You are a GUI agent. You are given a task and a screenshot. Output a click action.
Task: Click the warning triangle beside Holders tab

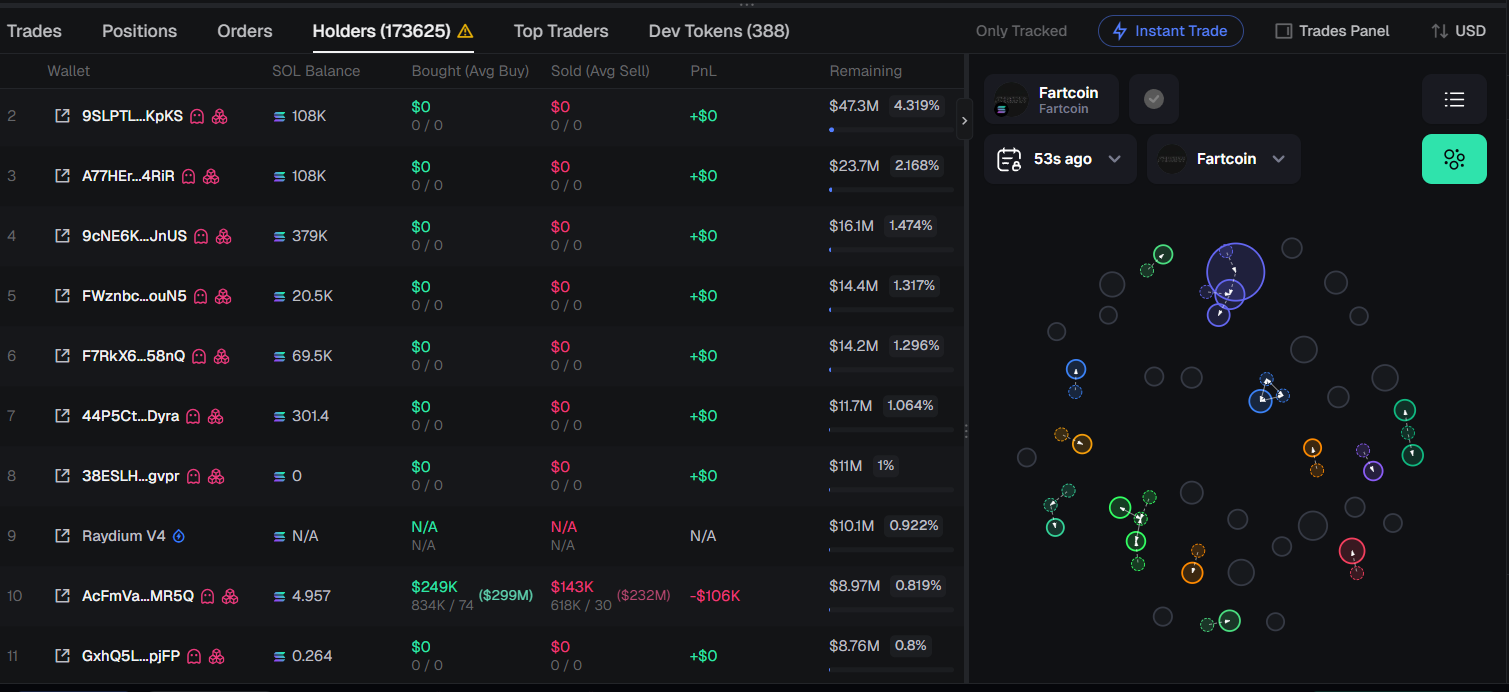coord(465,31)
